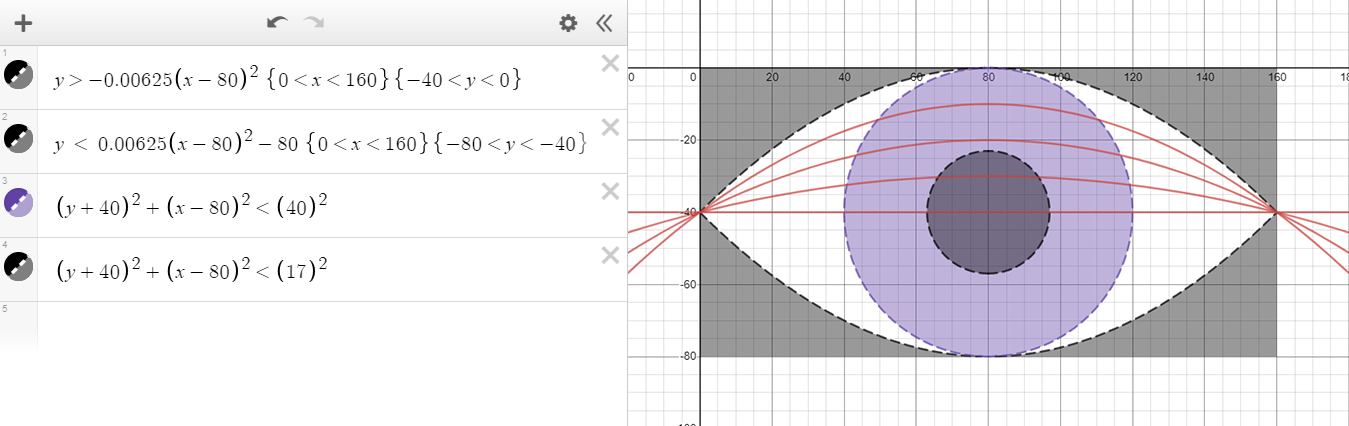Click the x-axis label 120 on graph

[1131, 77]
